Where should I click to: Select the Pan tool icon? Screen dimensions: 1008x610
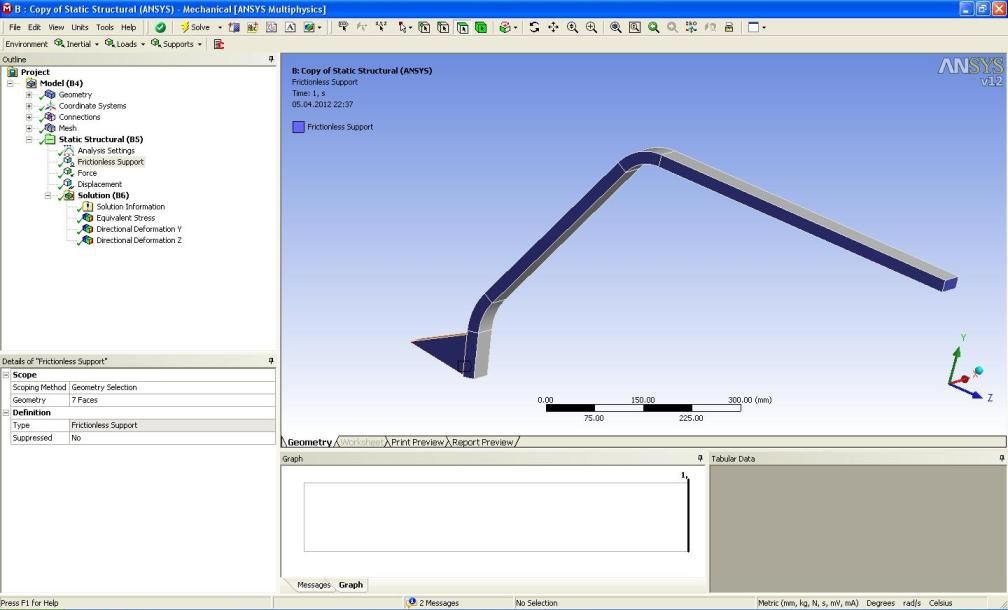(553, 27)
